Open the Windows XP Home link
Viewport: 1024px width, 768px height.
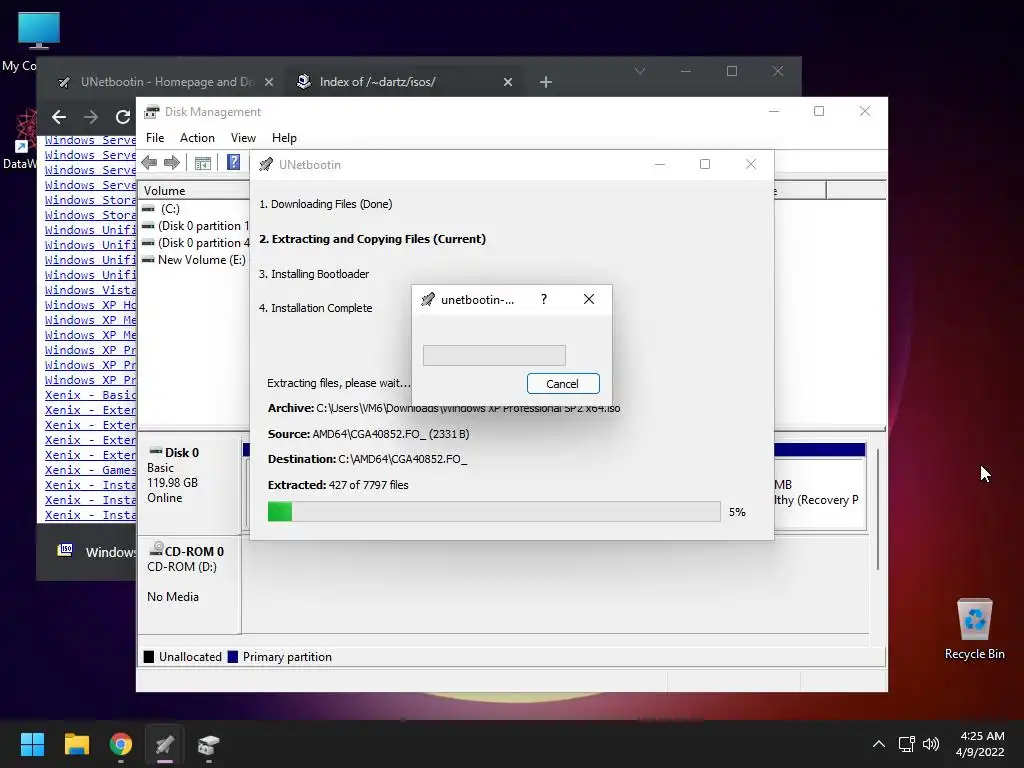tap(90, 305)
